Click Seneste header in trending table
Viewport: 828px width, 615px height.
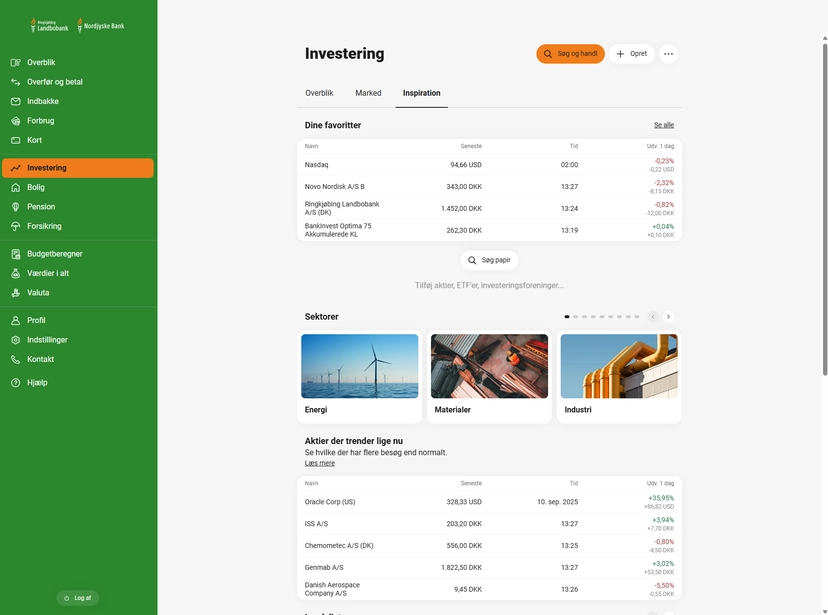pos(471,483)
